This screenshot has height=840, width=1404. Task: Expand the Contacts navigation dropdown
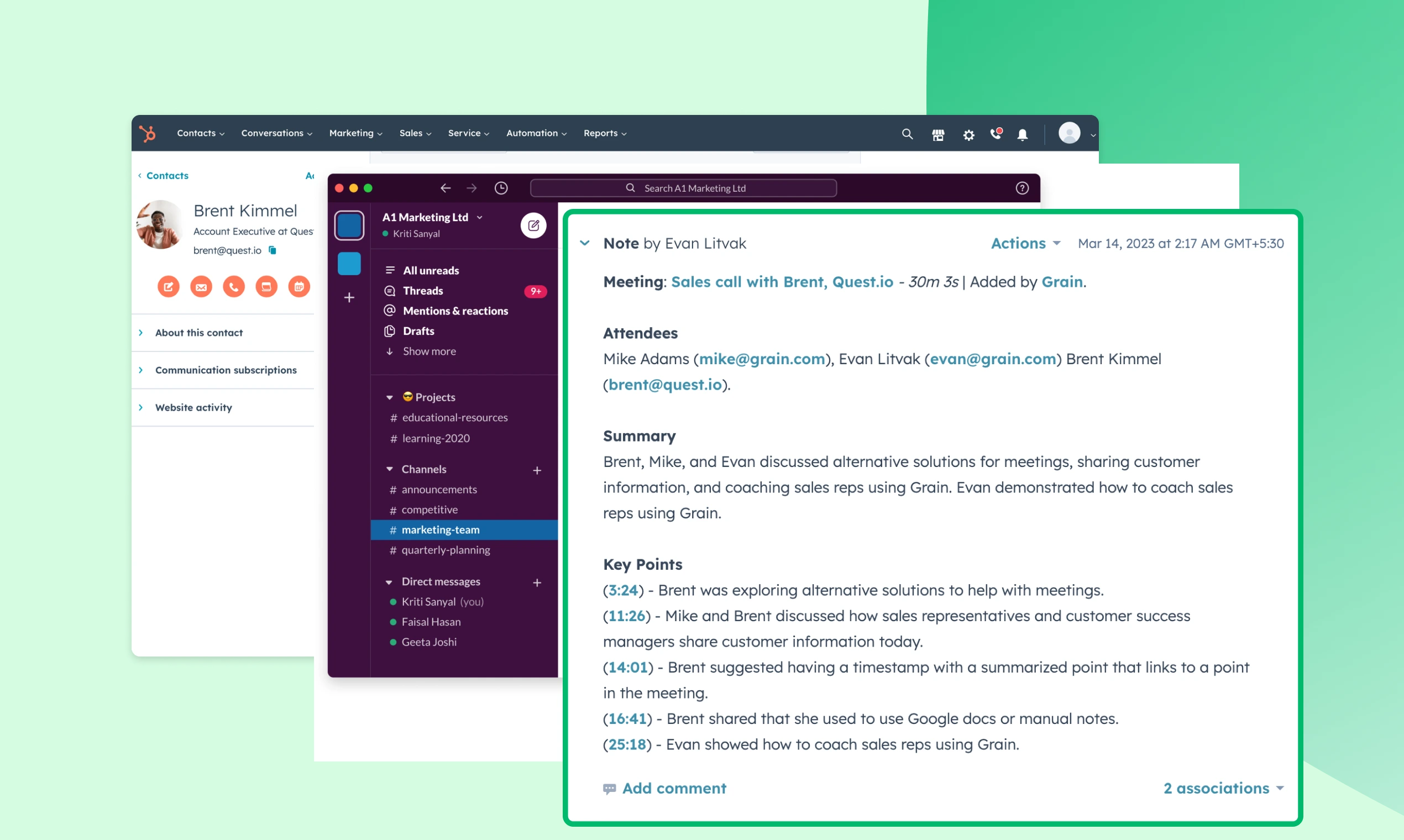point(199,133)
